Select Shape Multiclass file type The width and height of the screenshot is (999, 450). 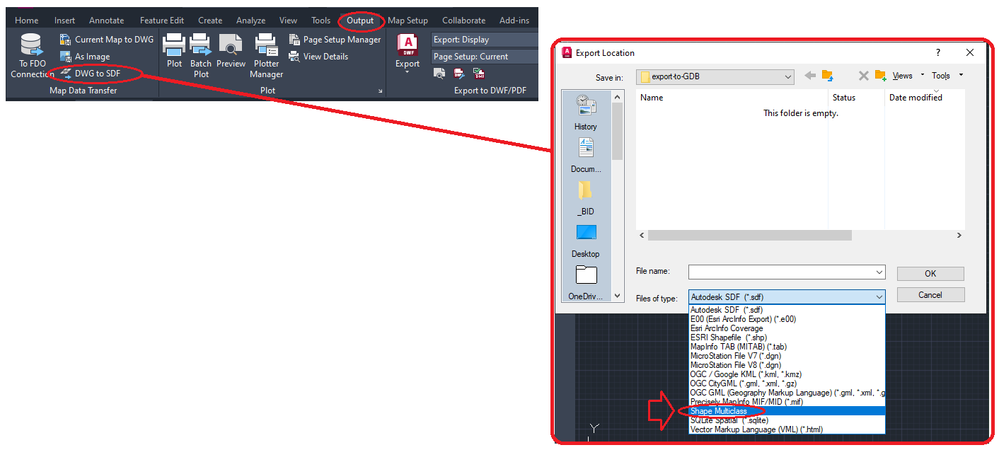(786, 412)
